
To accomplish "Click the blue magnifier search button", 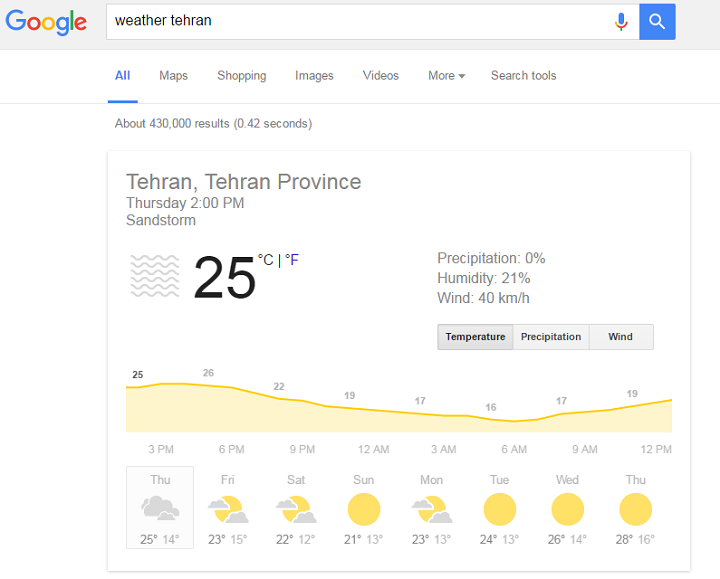I will coord(657,22).
